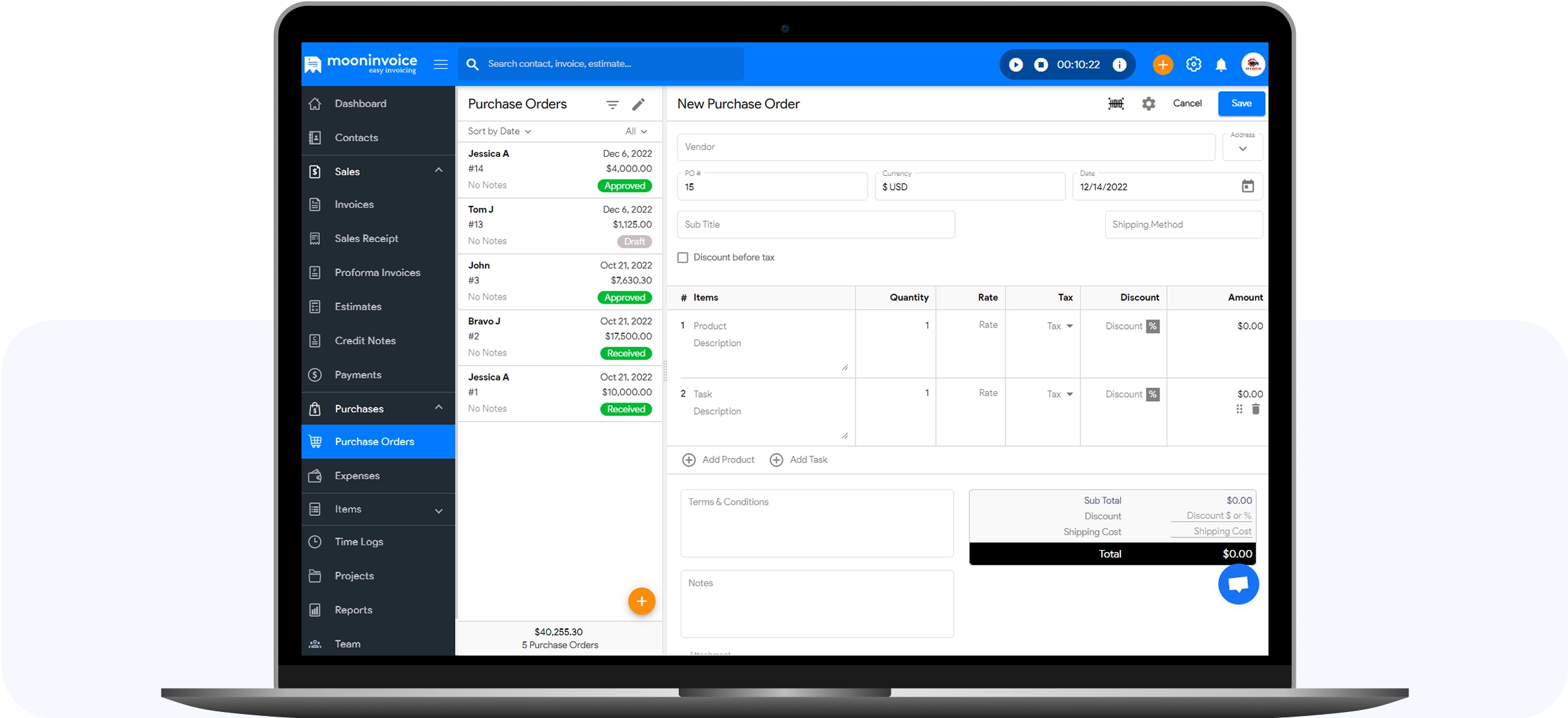Open the Sort by Date dropdown
The width and height of the screenshot is (1568, 718).
(499, 131)
